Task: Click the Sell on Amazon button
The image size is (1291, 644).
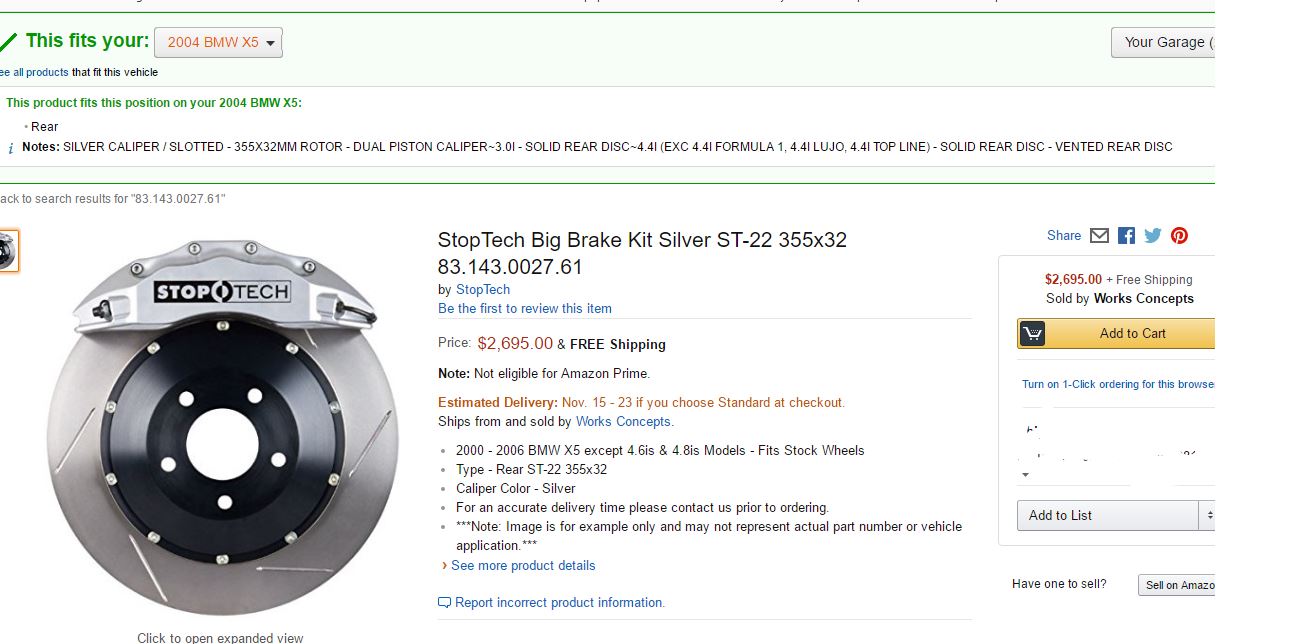Action: [x=1177, y=586]
